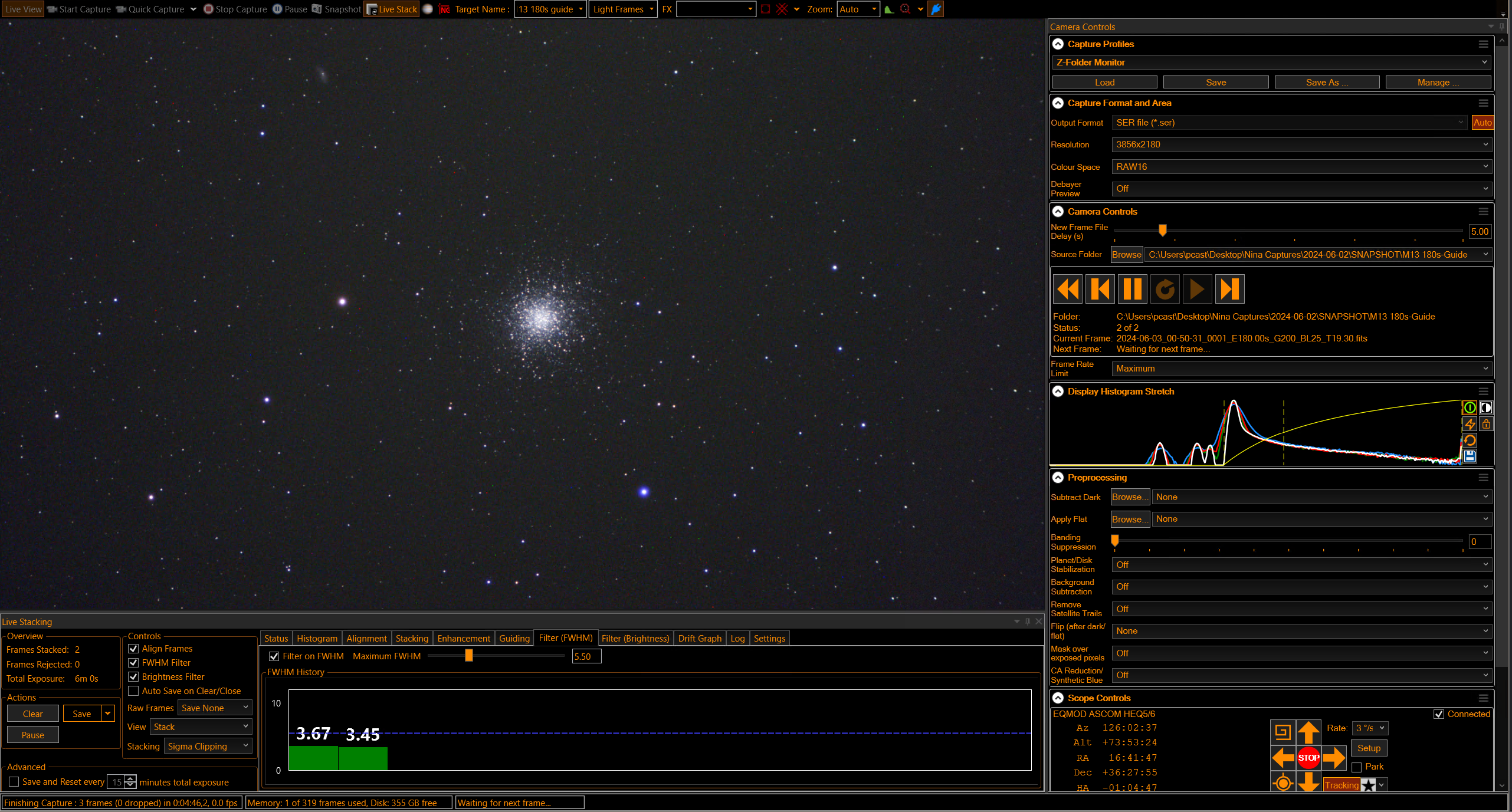Open the Stacking Sigma Clipping dropdown

tap(208, 747)
